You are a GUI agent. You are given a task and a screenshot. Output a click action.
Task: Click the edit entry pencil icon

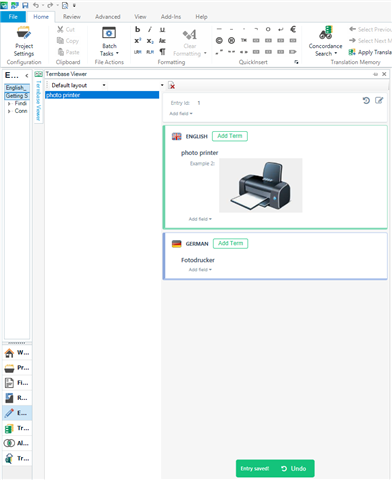point(379,100)
